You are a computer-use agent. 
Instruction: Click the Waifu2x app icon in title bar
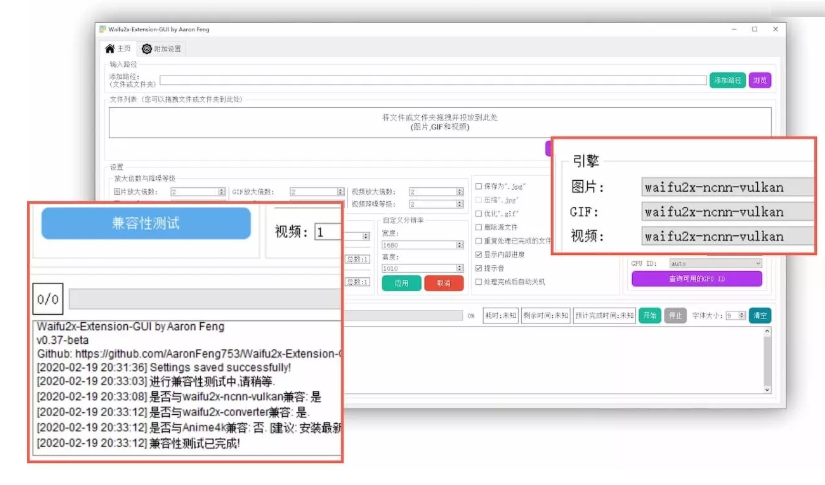tap(102, 29)
